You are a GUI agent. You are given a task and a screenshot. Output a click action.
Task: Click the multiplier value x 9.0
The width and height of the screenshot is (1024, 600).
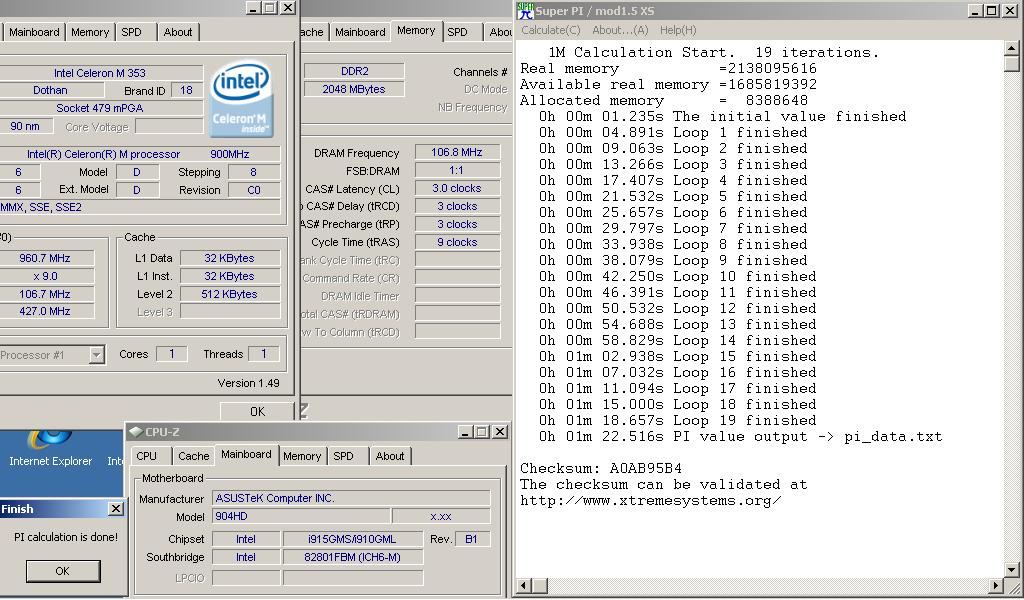coord(45,276)
